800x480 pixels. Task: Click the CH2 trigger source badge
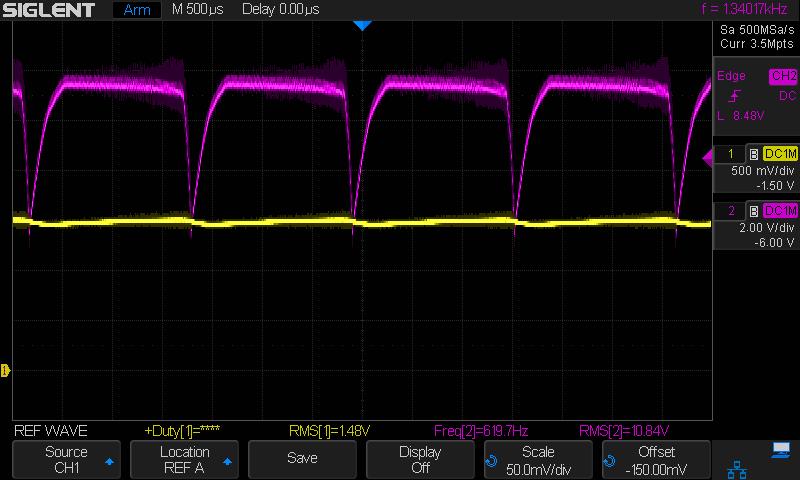[783, 76]
